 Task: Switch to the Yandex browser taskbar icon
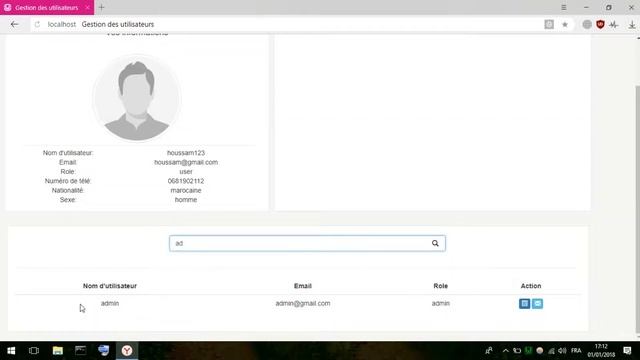tap(127, 351)
